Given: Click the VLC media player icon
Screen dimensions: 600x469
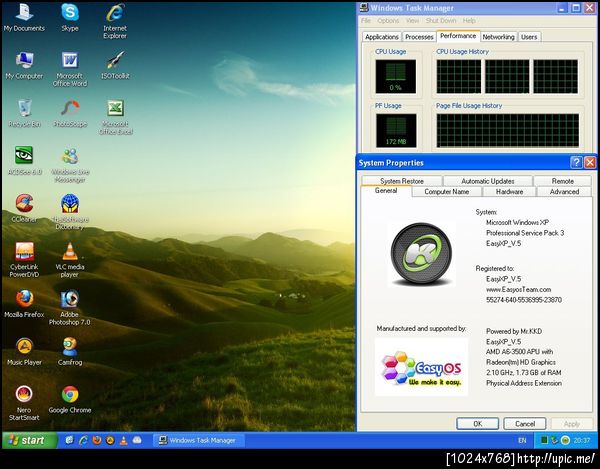Looking at the screenshot, I should click(70, 259).
